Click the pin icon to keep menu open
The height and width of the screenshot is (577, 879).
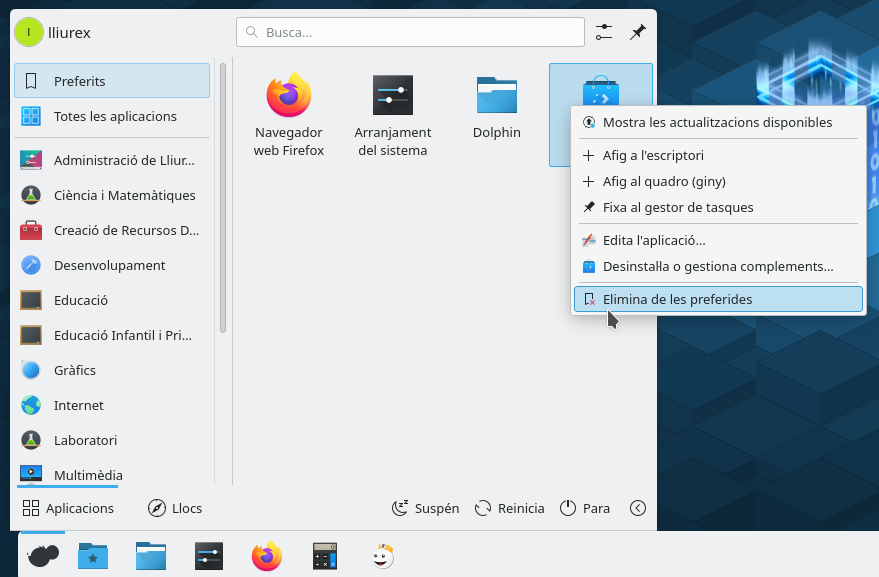point(637,32)
